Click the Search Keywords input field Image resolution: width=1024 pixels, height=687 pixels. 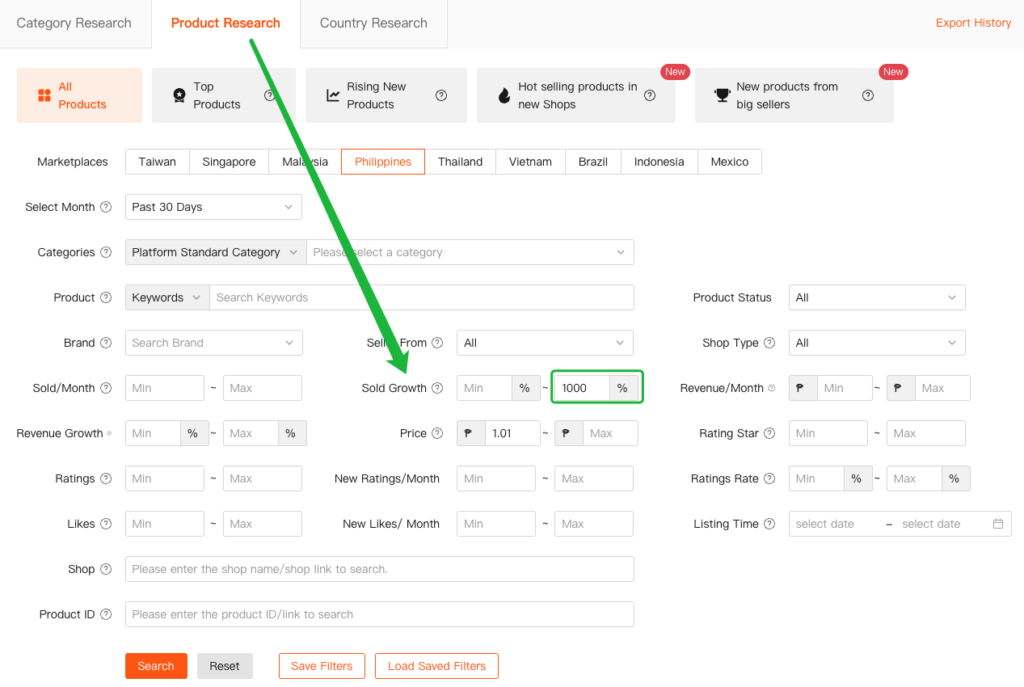(x=421, y=298)
